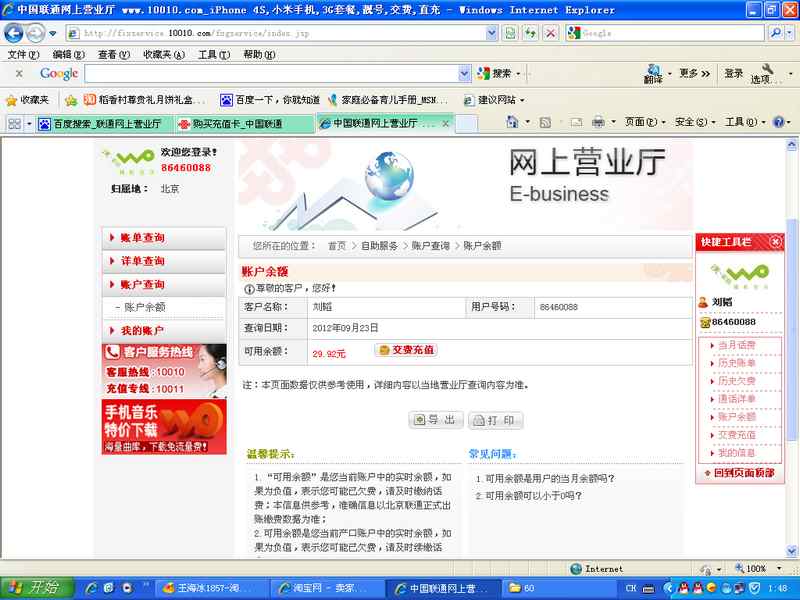Expand the 账单查询 sidebar section
800x600 pixels.
click(x=164, y=238)
